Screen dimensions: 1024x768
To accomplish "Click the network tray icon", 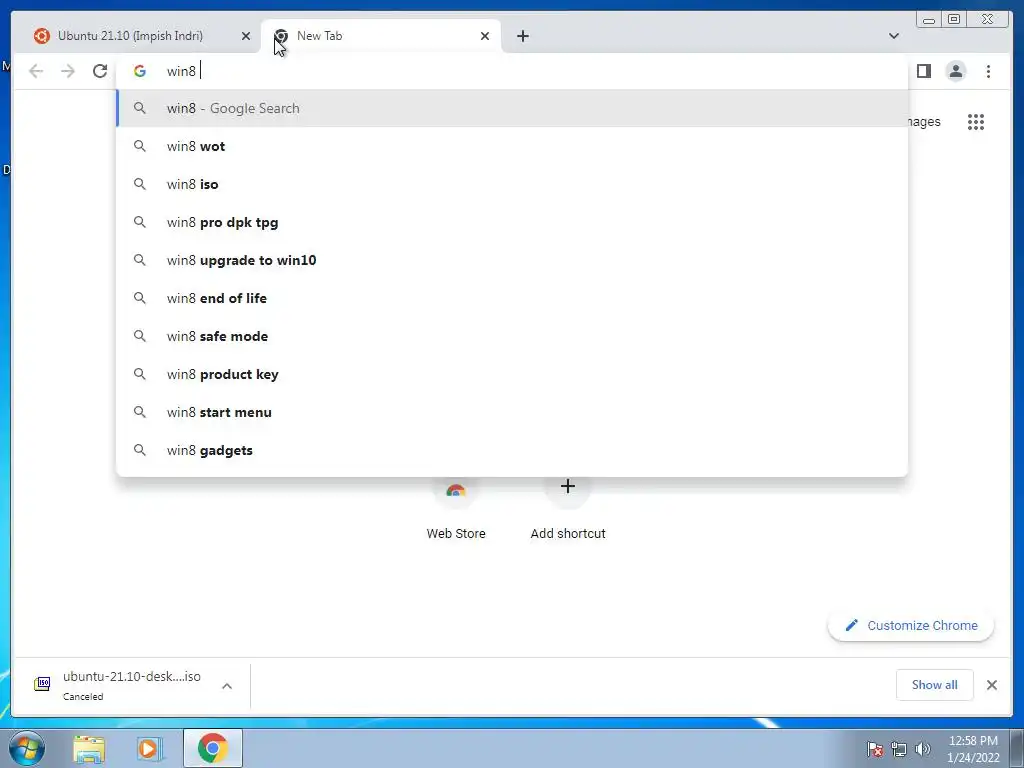I will 899,749.
